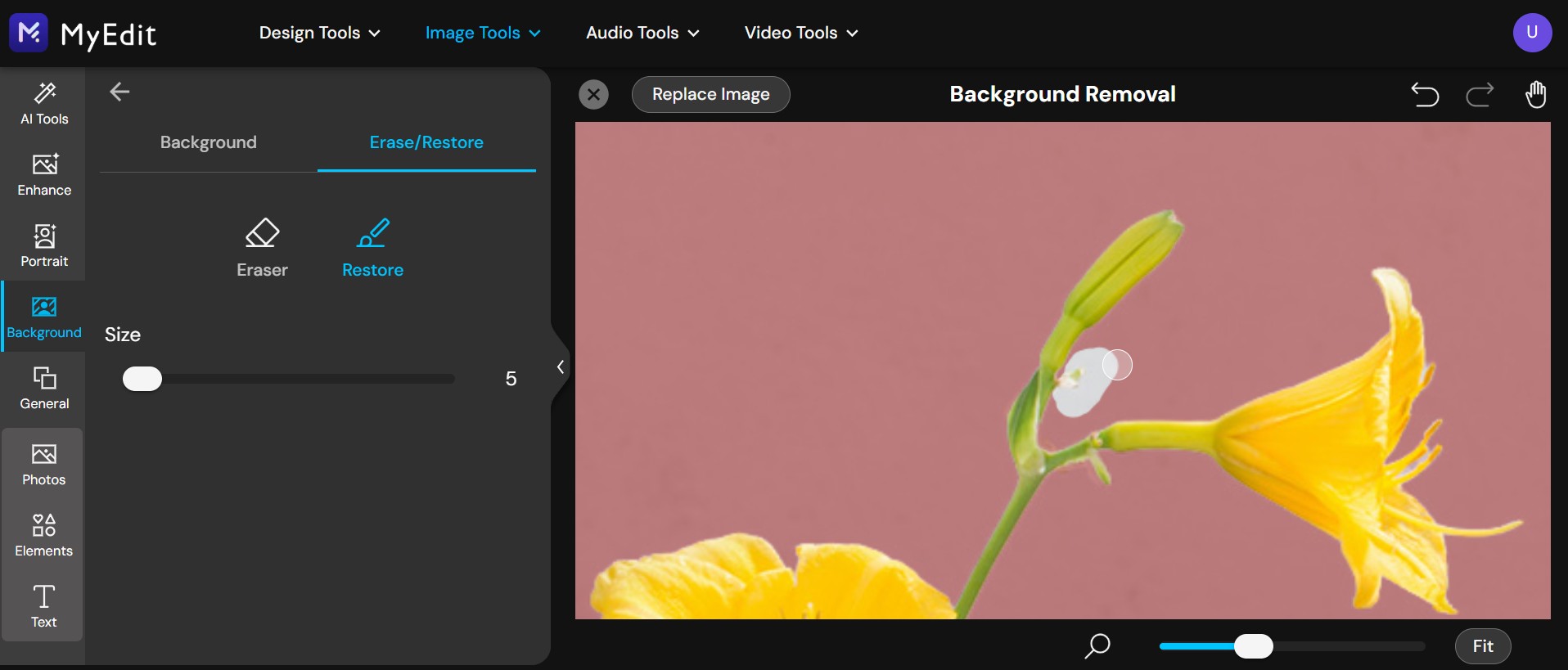This screenshot has width=1568, height=670.
Task: Click the Fit zoom button
Action: (x=1483, y=646)
